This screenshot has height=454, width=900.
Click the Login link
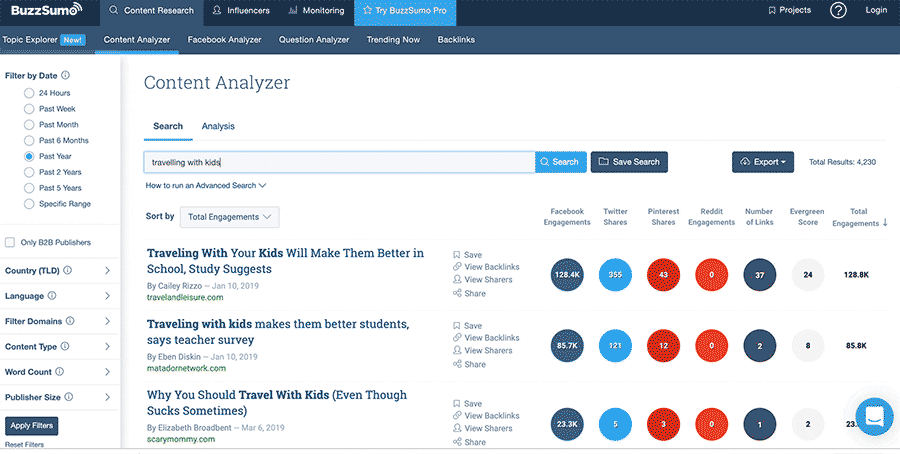coord(876,10)
